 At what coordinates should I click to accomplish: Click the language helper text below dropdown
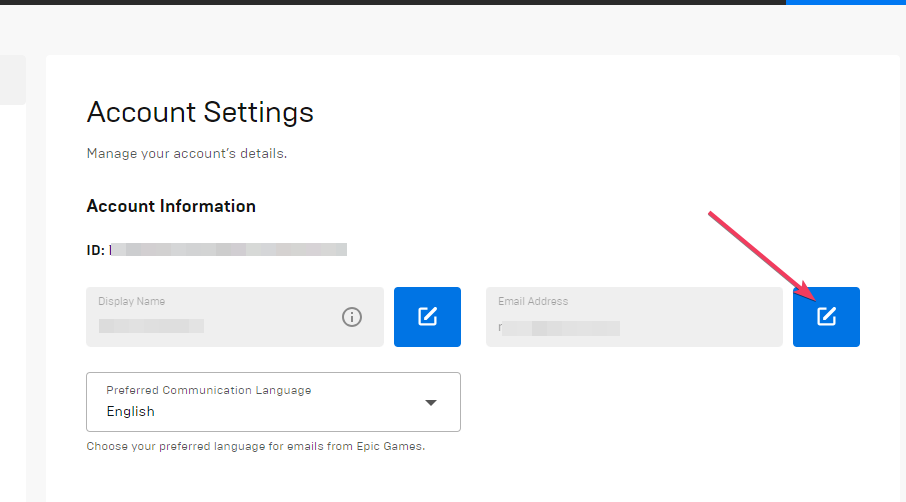coord(256,446)
